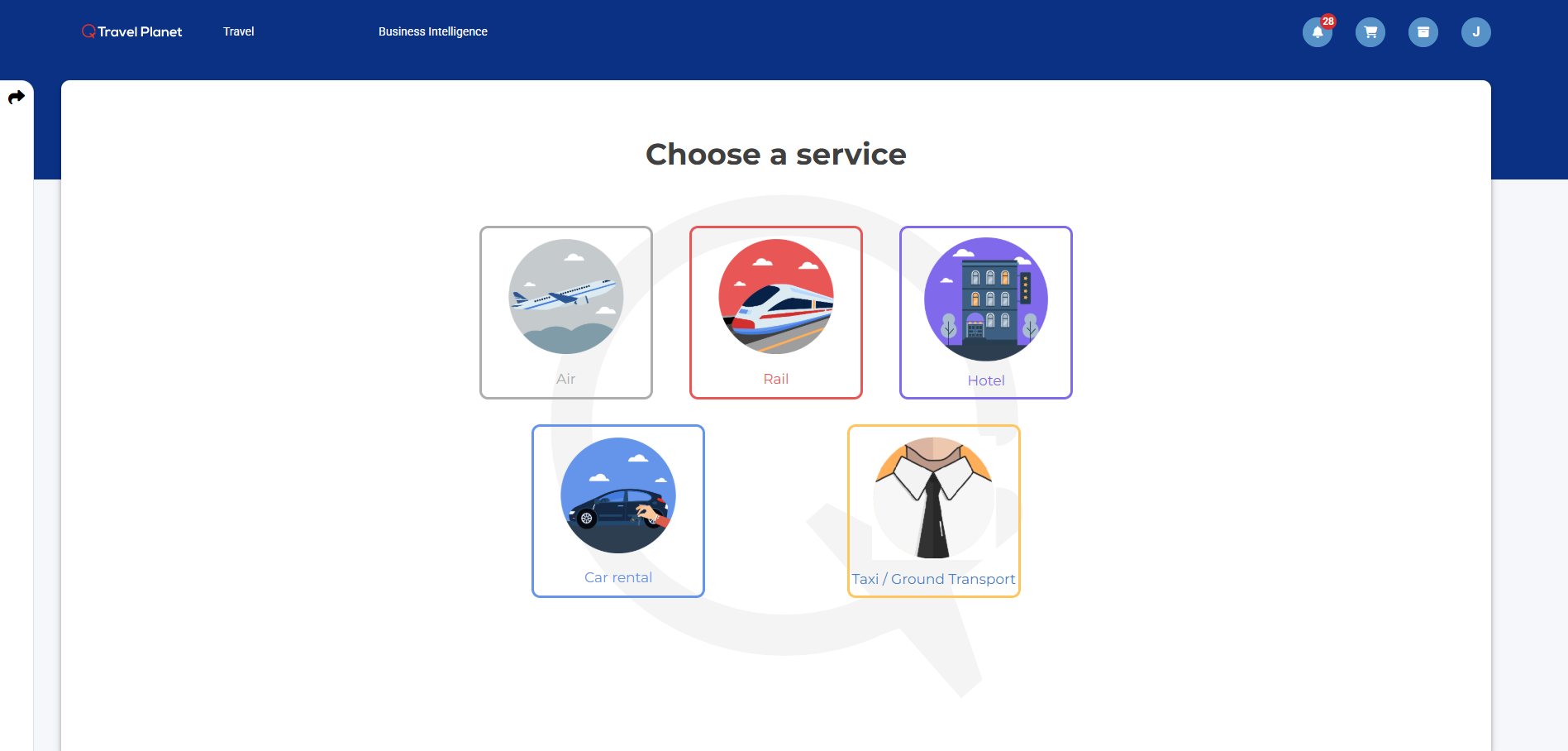Choose Taxi / Ground Transport label
1568x751 pixels.
[x=934, y=579]
